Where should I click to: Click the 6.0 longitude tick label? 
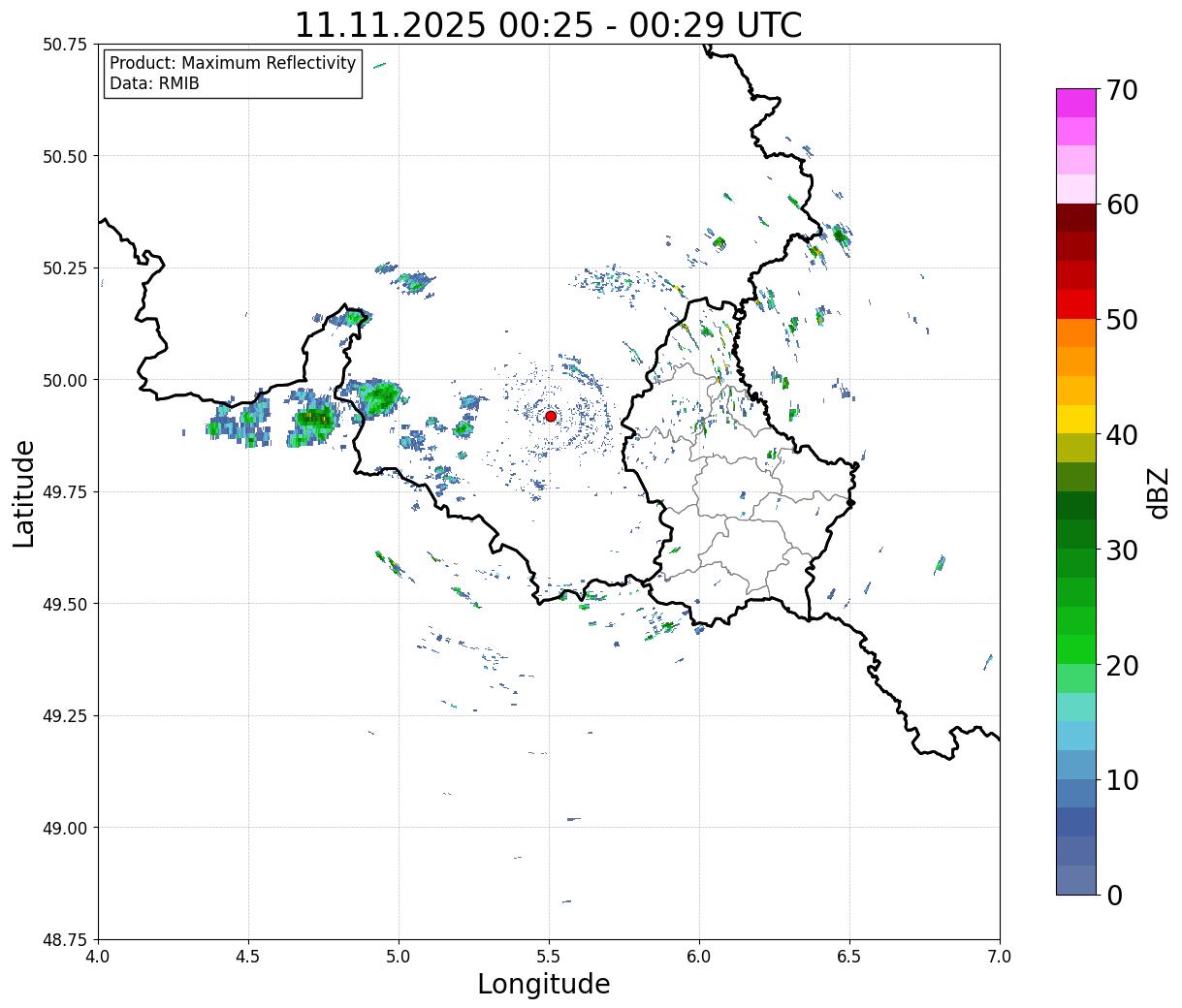click(699, 957)
